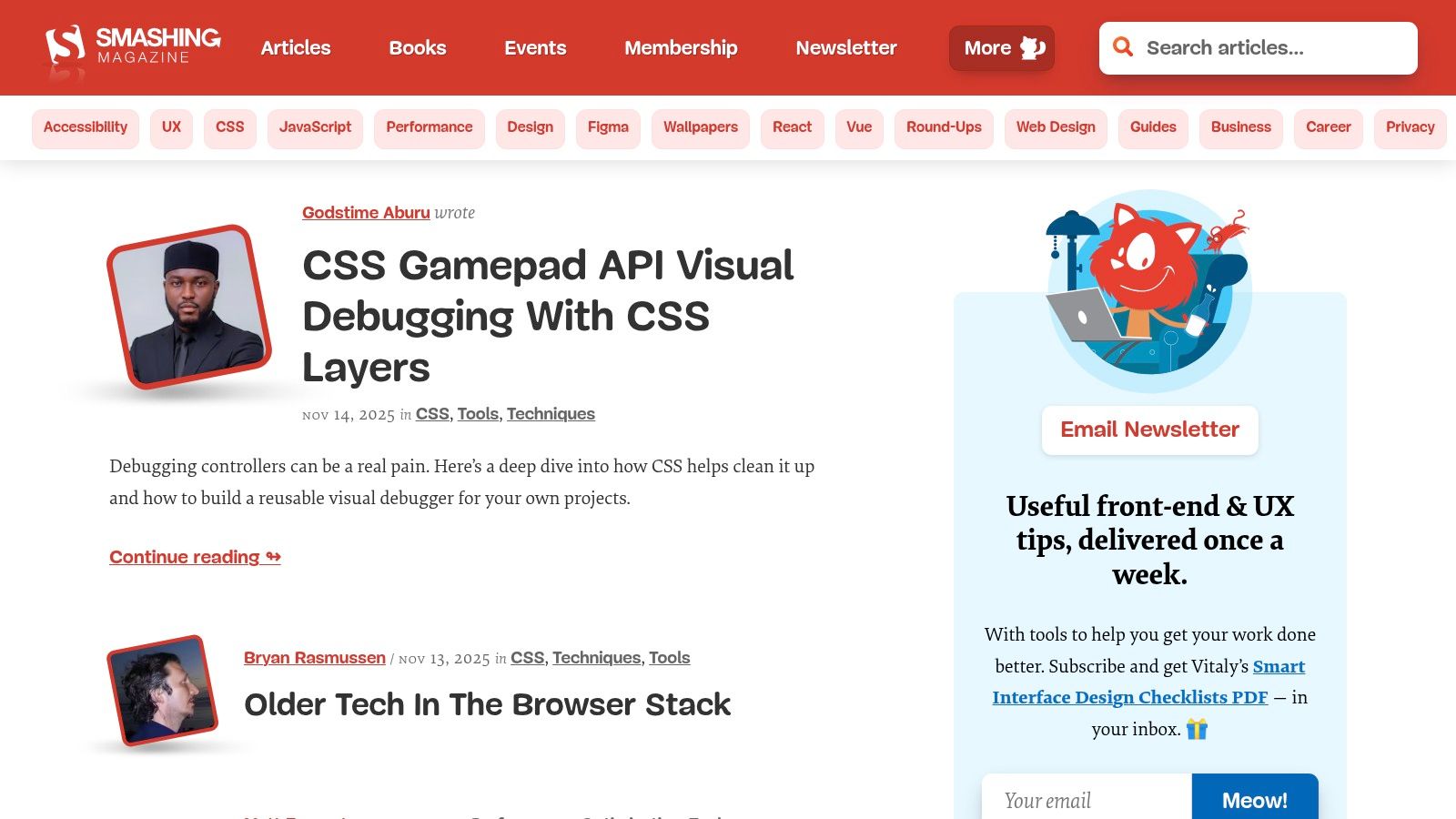This screenshot has width=1456, height=819.
Task: Open Bryan Rasmussen author link
Action: coord(315,658)
